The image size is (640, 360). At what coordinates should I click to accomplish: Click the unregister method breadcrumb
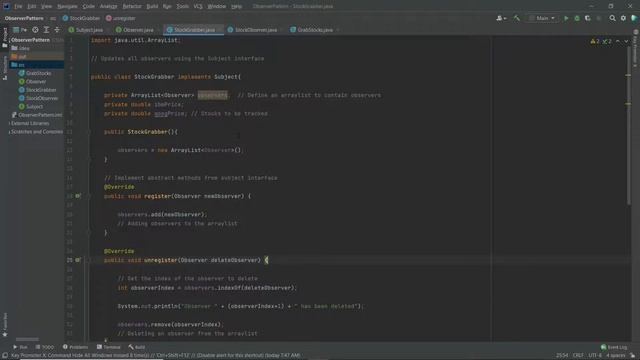click(120, 18)
